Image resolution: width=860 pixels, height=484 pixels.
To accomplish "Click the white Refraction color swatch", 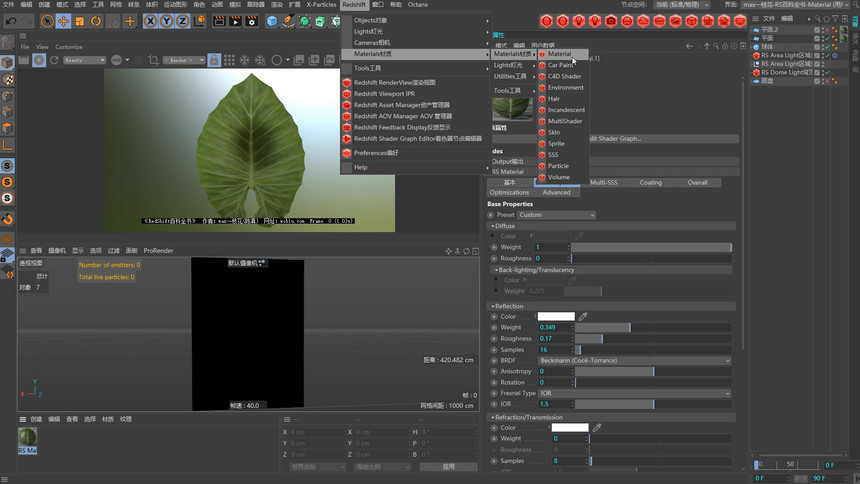I will click(x=570, y=427).
